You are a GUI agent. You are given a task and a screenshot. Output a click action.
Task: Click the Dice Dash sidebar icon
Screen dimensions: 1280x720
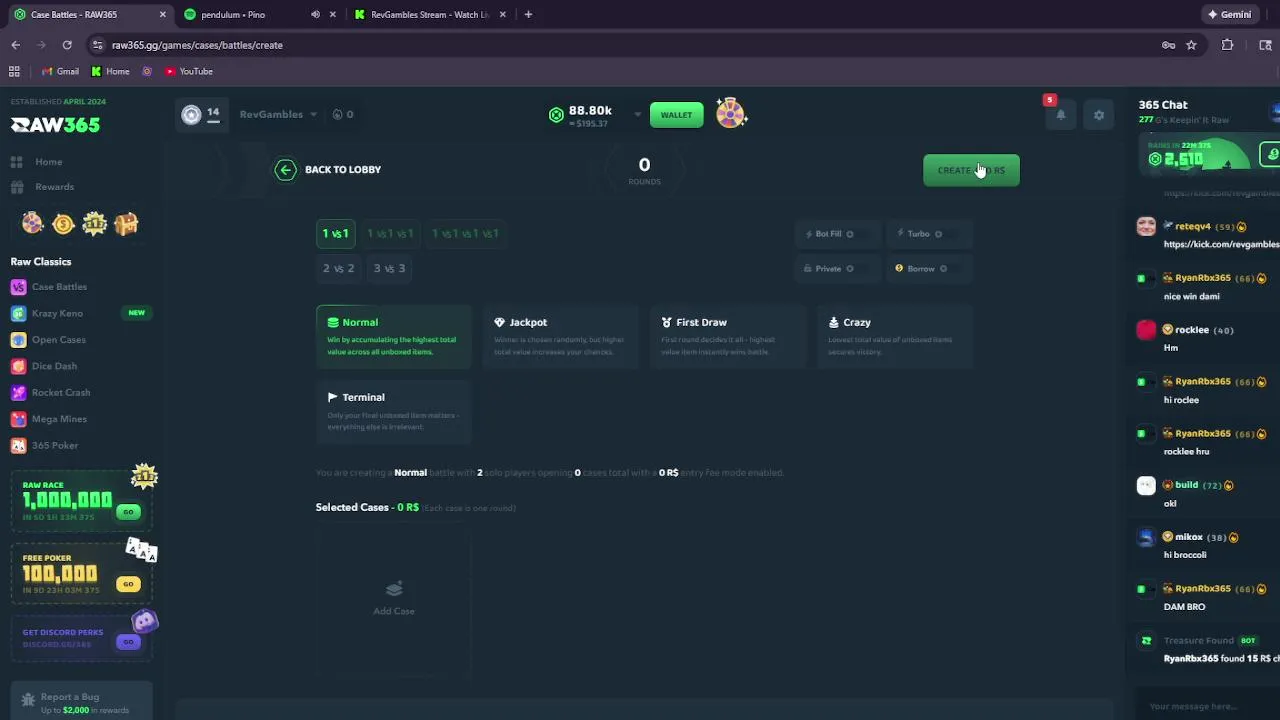(x=18, y=366)
